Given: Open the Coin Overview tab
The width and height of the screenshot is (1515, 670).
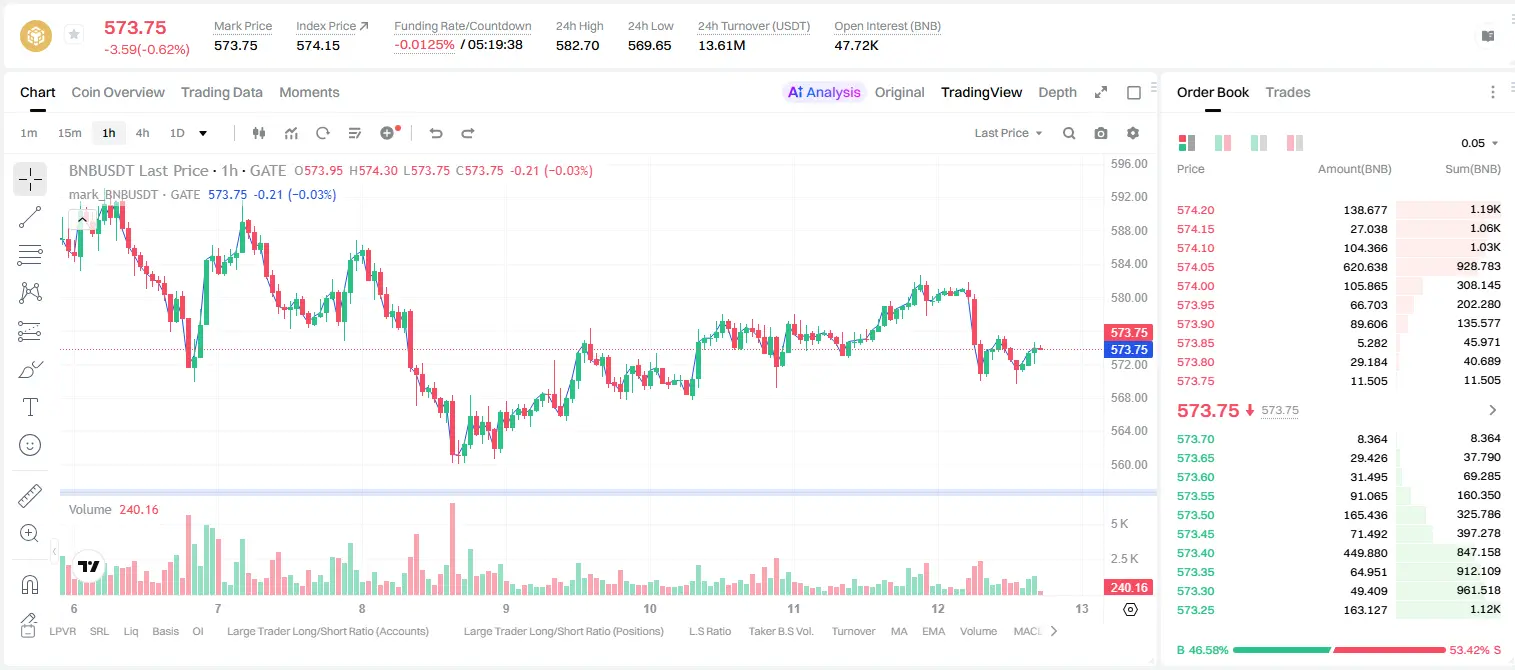Looking at the screenshot, I should point(118,92).
